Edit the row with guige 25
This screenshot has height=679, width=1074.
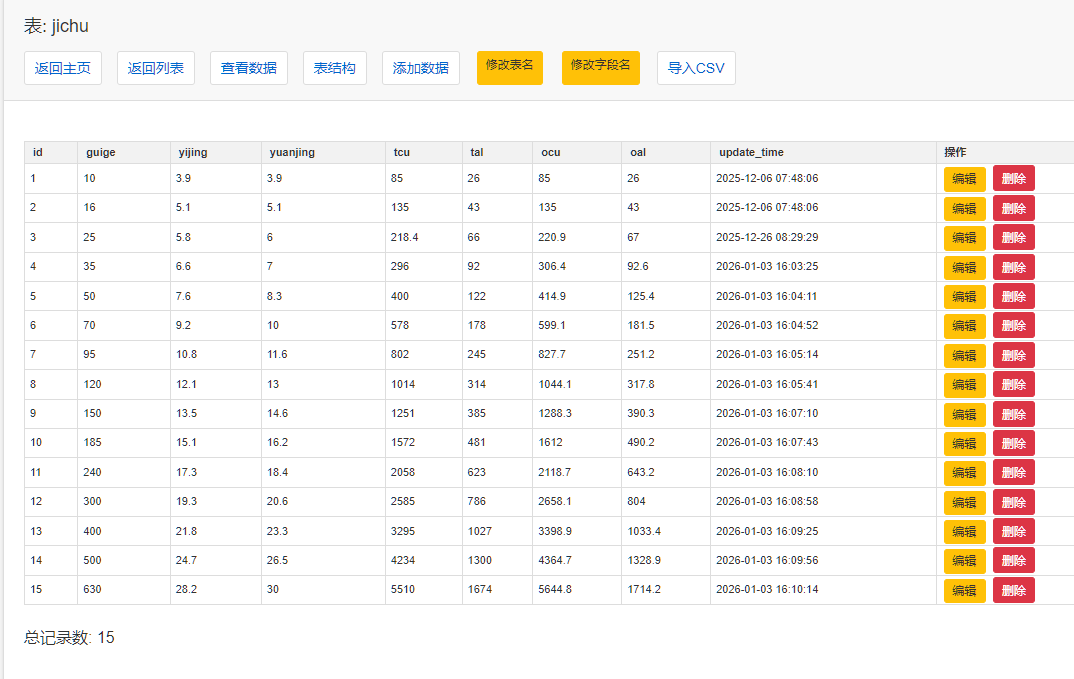point(964,238)
